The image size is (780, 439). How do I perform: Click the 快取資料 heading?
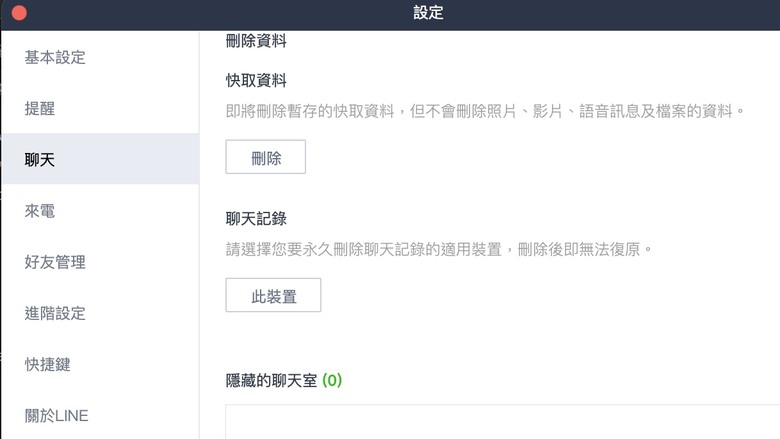(256, 80)
